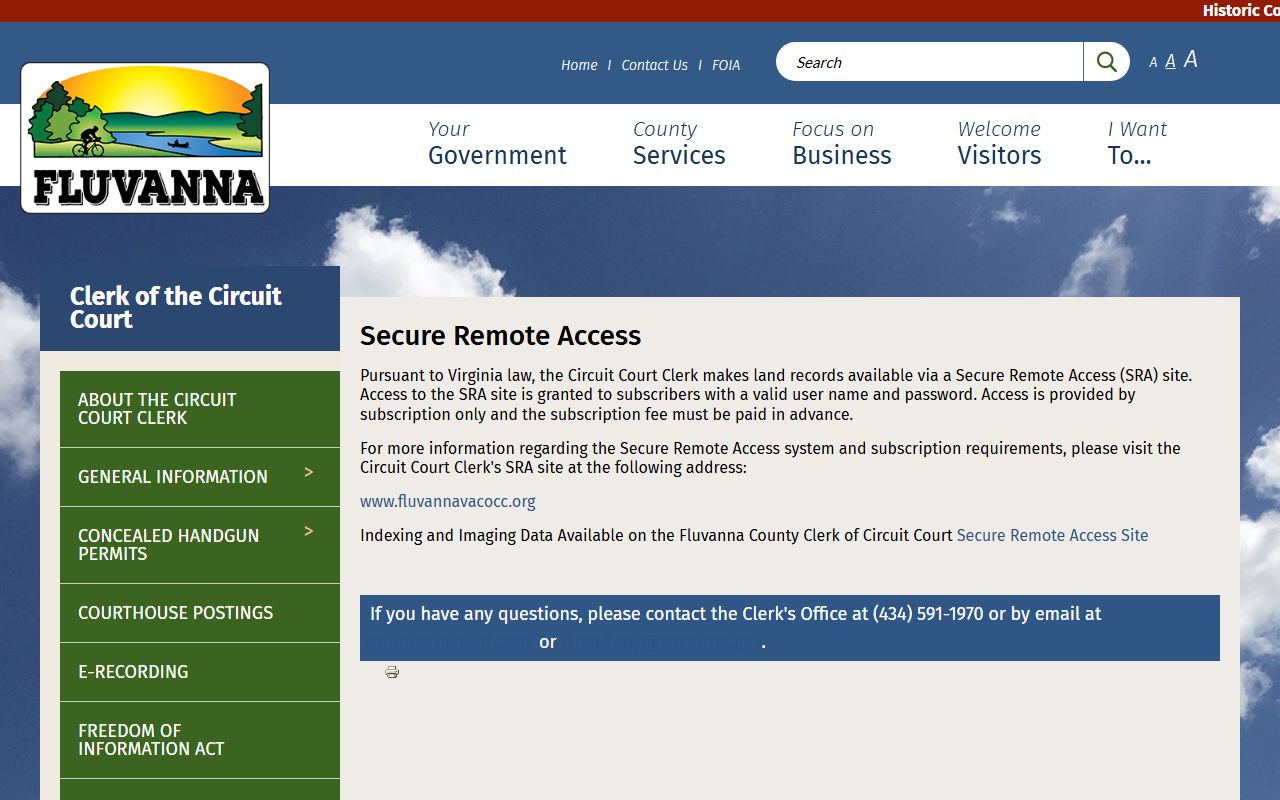Expand the General Information submenu arrow
The image size is (1280, 800).
coord(309,472)
